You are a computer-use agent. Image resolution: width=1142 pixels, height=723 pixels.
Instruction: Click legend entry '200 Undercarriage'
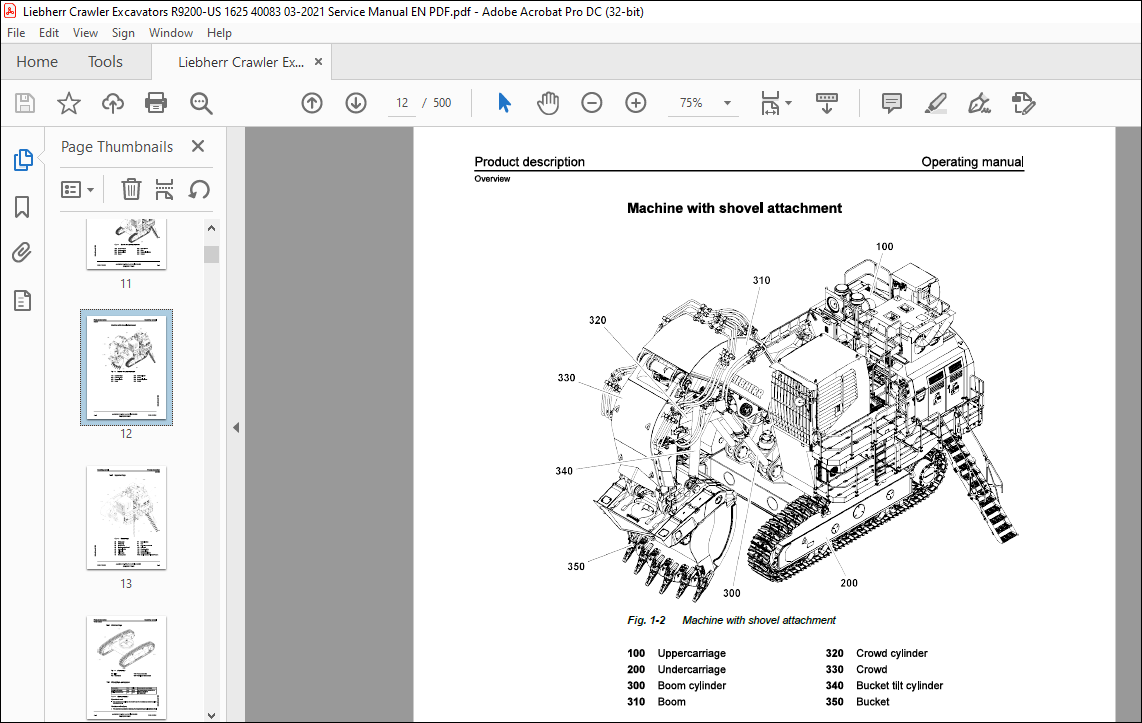pos(677,669)
